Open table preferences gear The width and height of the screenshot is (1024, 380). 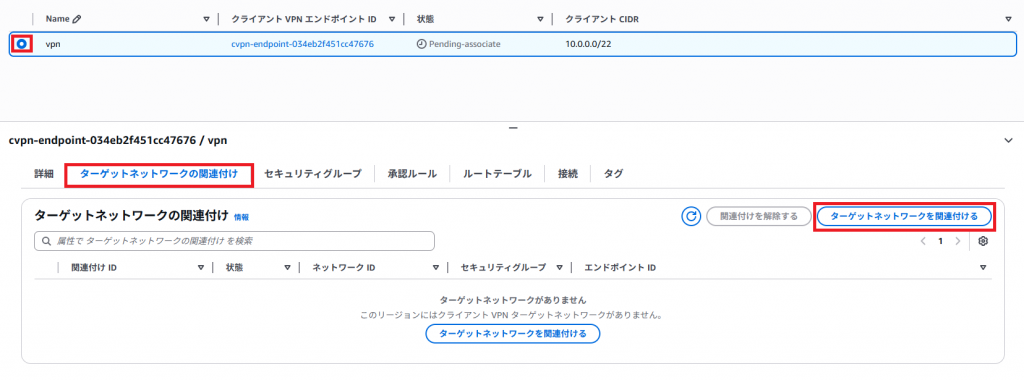point(983,241)
